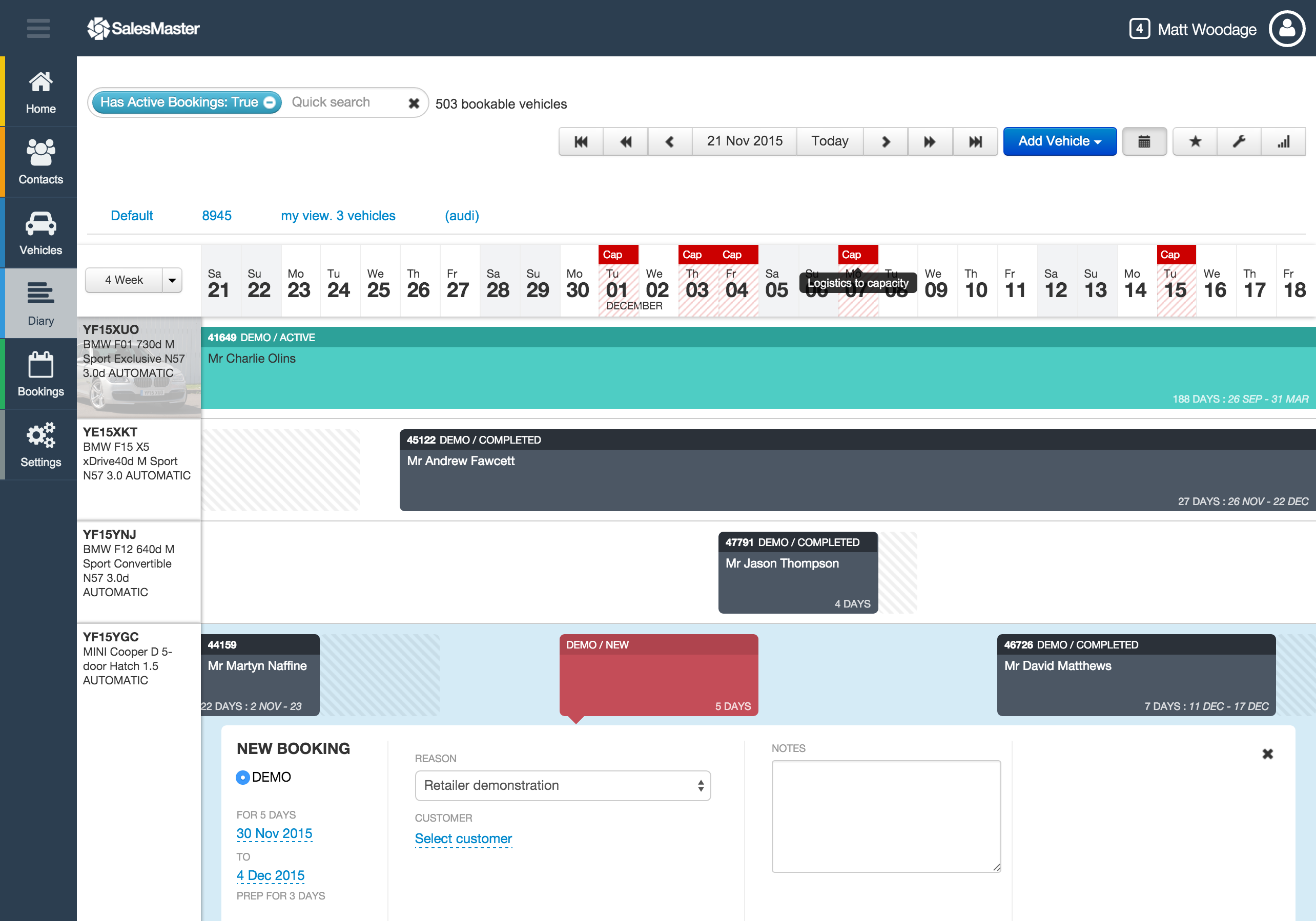1316x921 pixels.
Task: Clear the quick search field
Action: 414,103
